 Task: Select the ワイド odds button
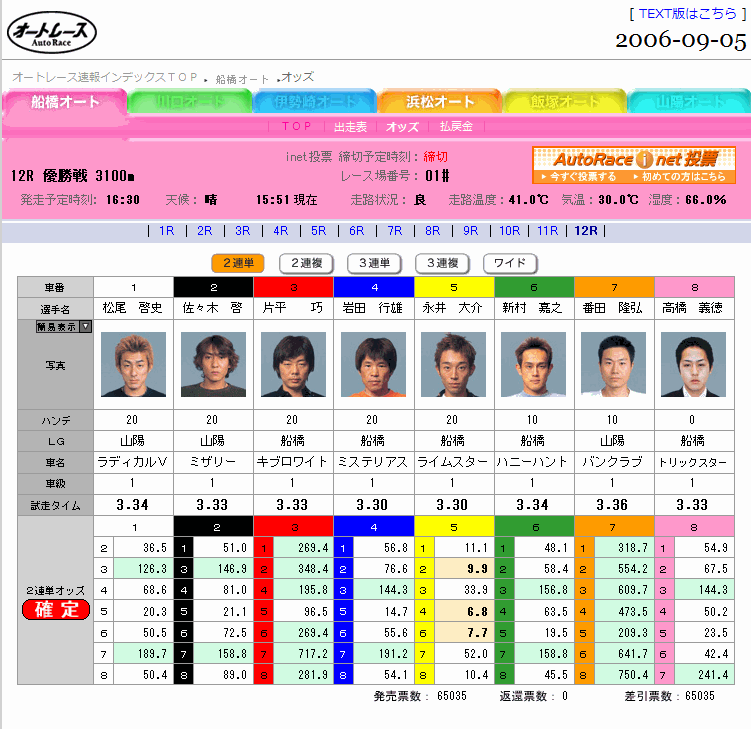pos(510,263)
